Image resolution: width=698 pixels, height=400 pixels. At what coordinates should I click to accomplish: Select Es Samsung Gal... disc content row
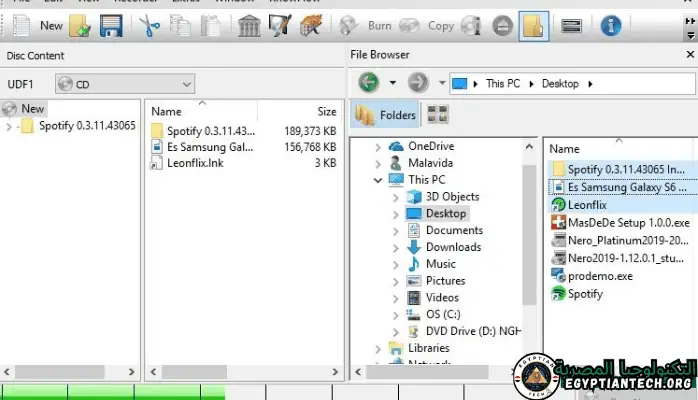(x=243, y=147)
